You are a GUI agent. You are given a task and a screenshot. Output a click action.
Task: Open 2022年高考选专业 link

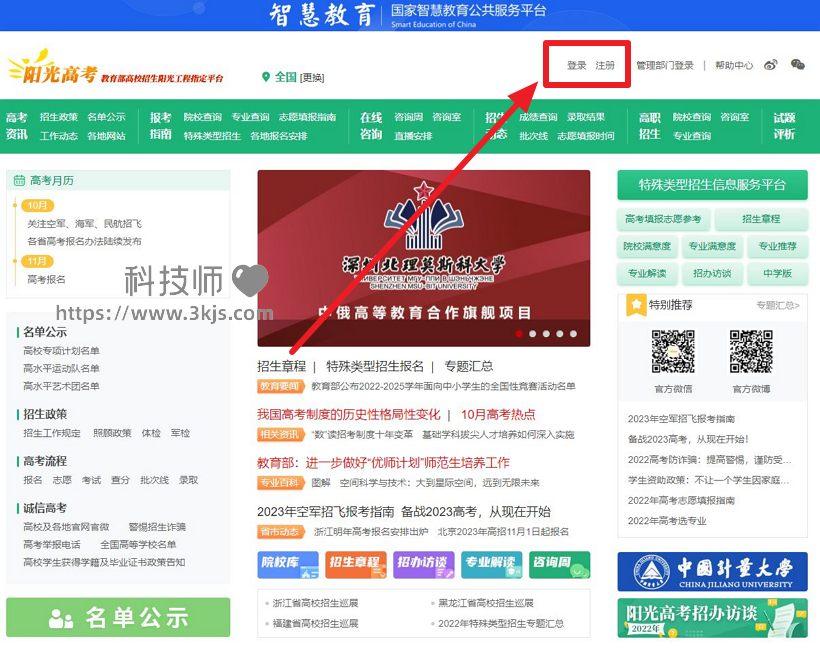tap(667, 521)
